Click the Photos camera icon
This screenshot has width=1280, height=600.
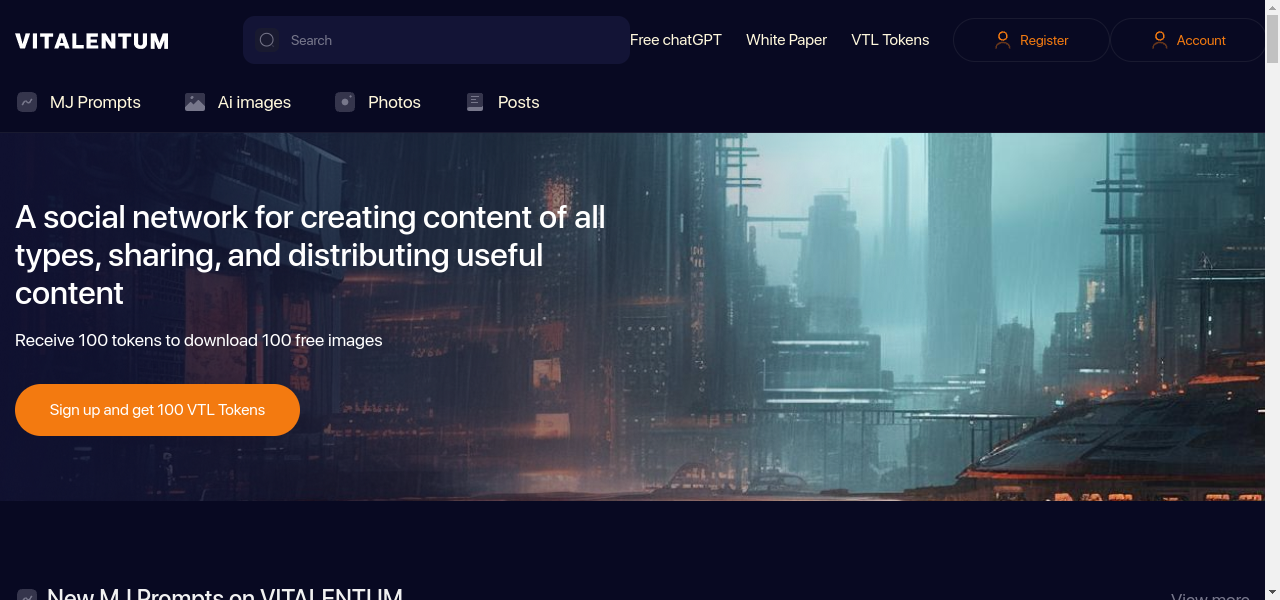click(x=345, y=102)
